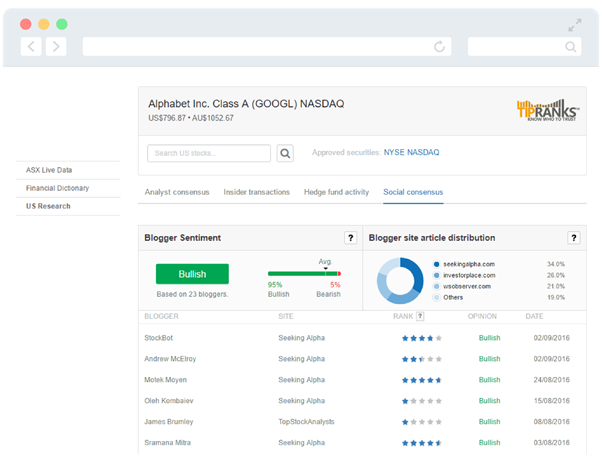Click the browser search field

point(524,46)
